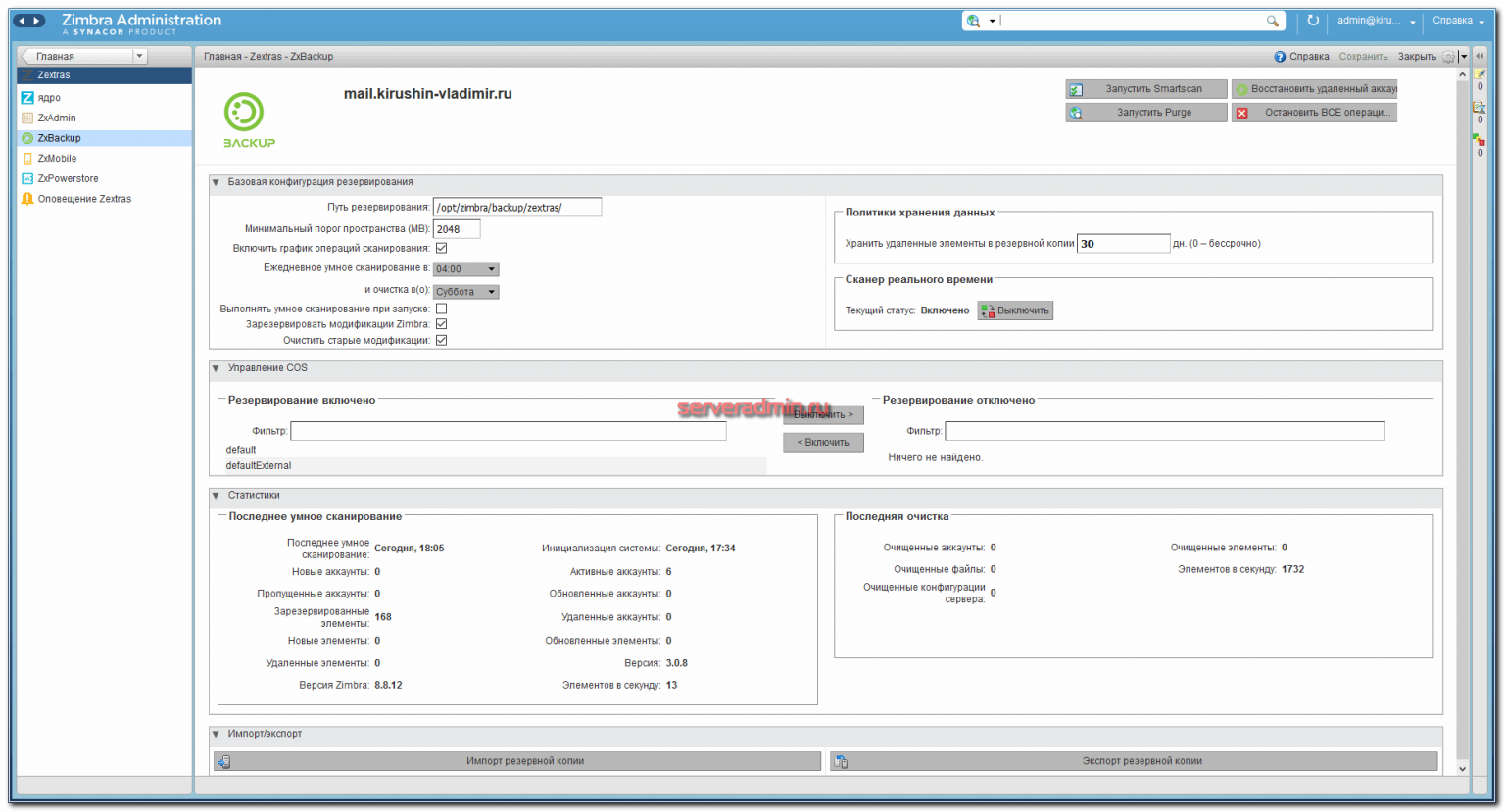
Task: Toggle Зарезервировать модификации Zimbra checkbox
Action: point(441,324)
